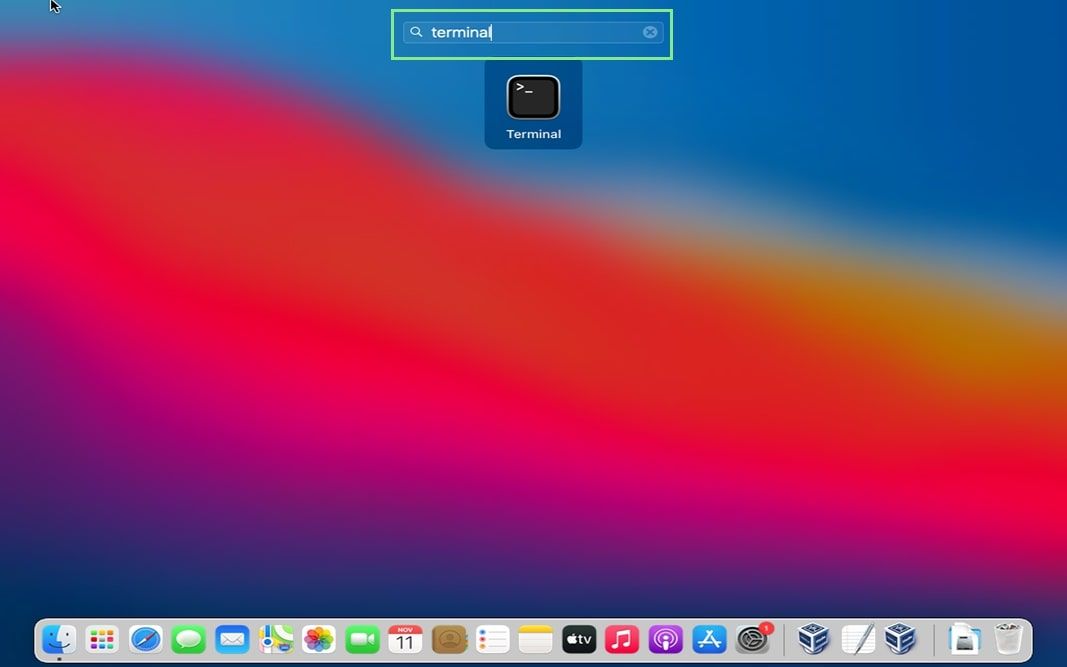
Task: Open the Podcasts app
Action: point(665,639)
